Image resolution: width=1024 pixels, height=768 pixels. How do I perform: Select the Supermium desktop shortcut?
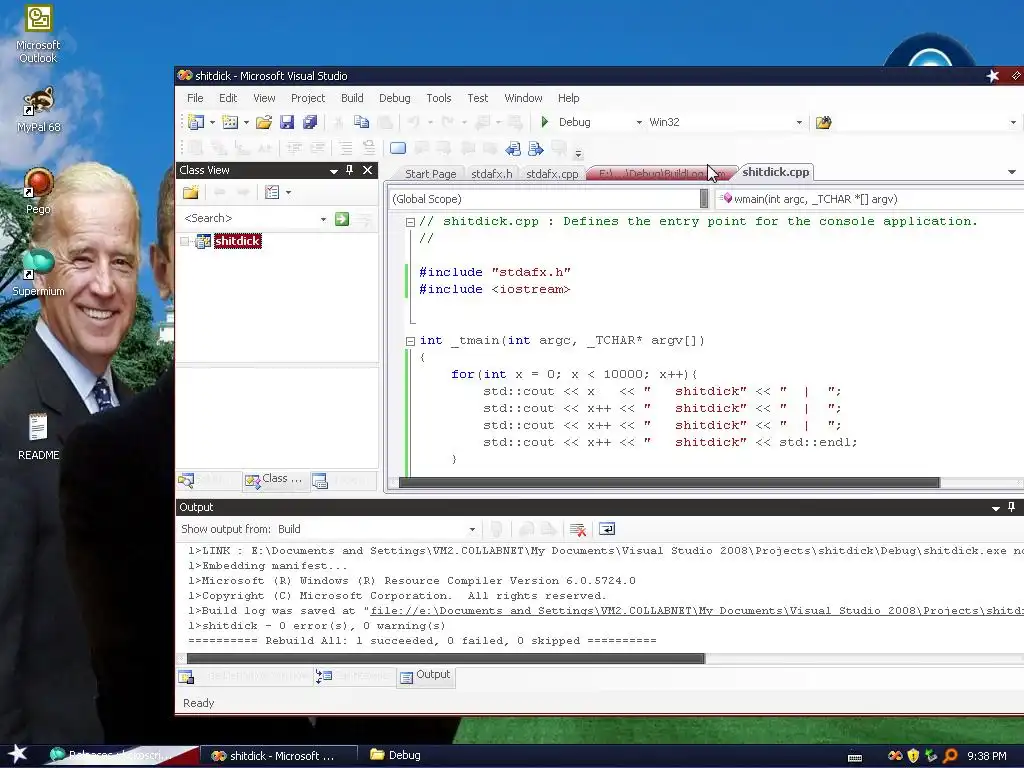(38, 273)
